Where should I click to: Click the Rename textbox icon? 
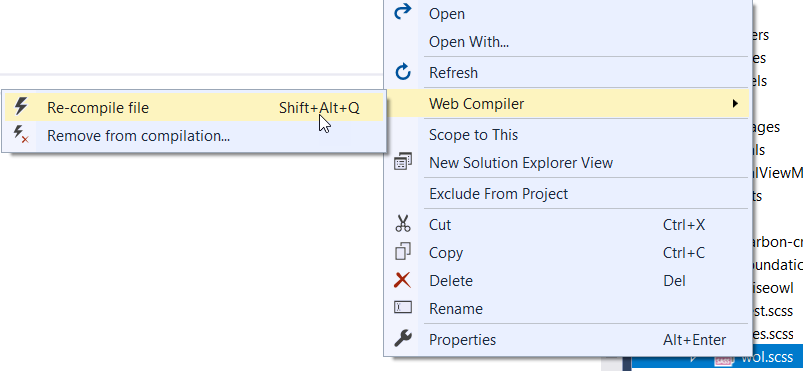pyautogui.click(x=403, y=307)
